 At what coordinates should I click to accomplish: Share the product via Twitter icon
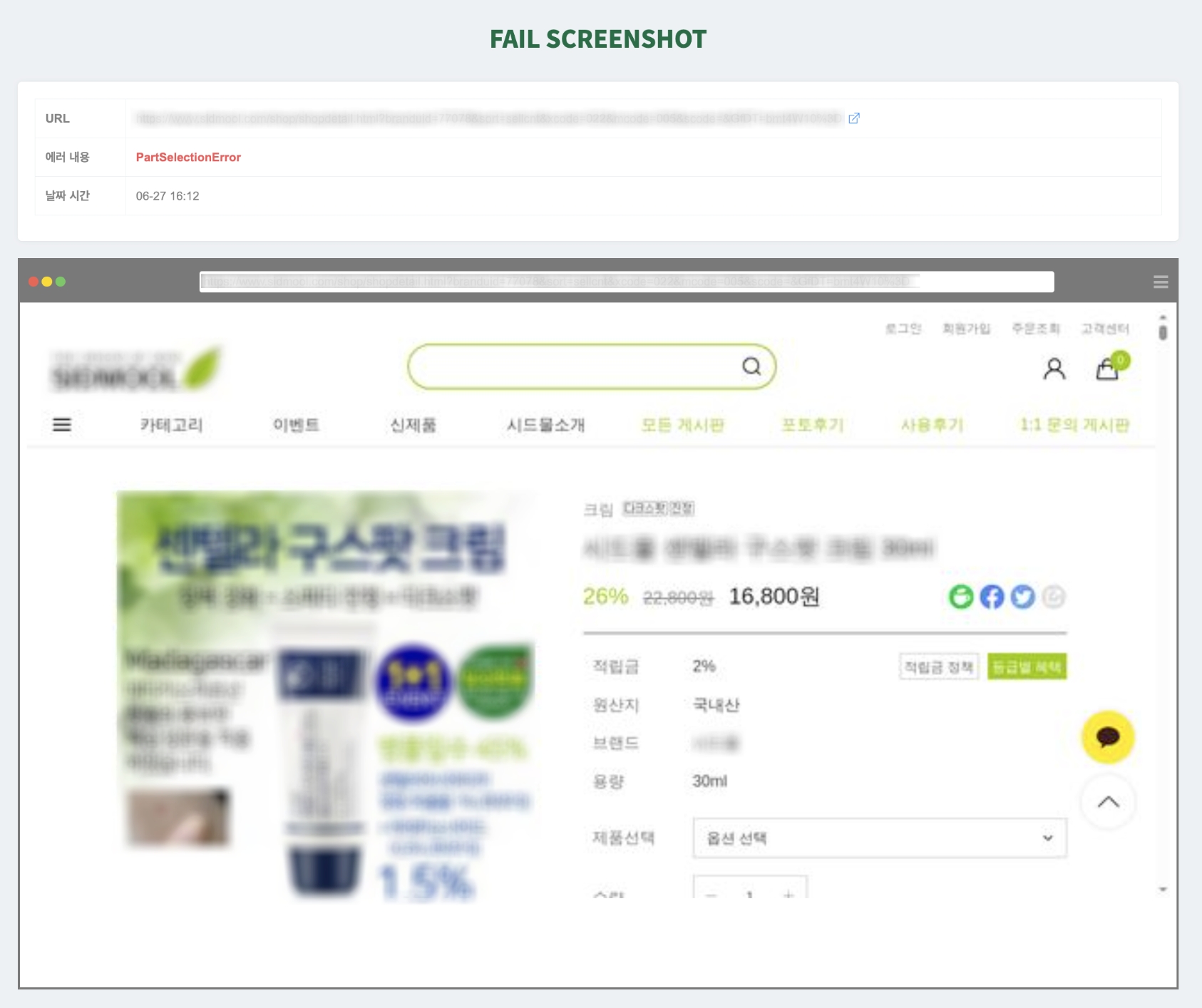(1023, 597)
